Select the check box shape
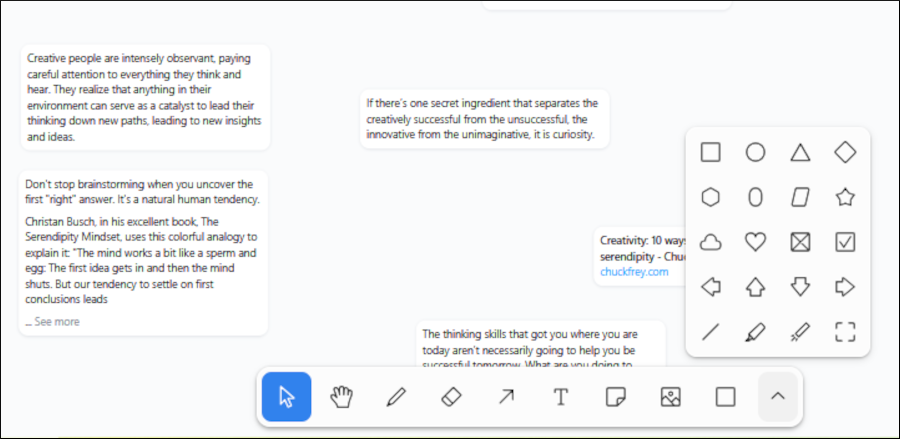900x439 pixels. 845,242
